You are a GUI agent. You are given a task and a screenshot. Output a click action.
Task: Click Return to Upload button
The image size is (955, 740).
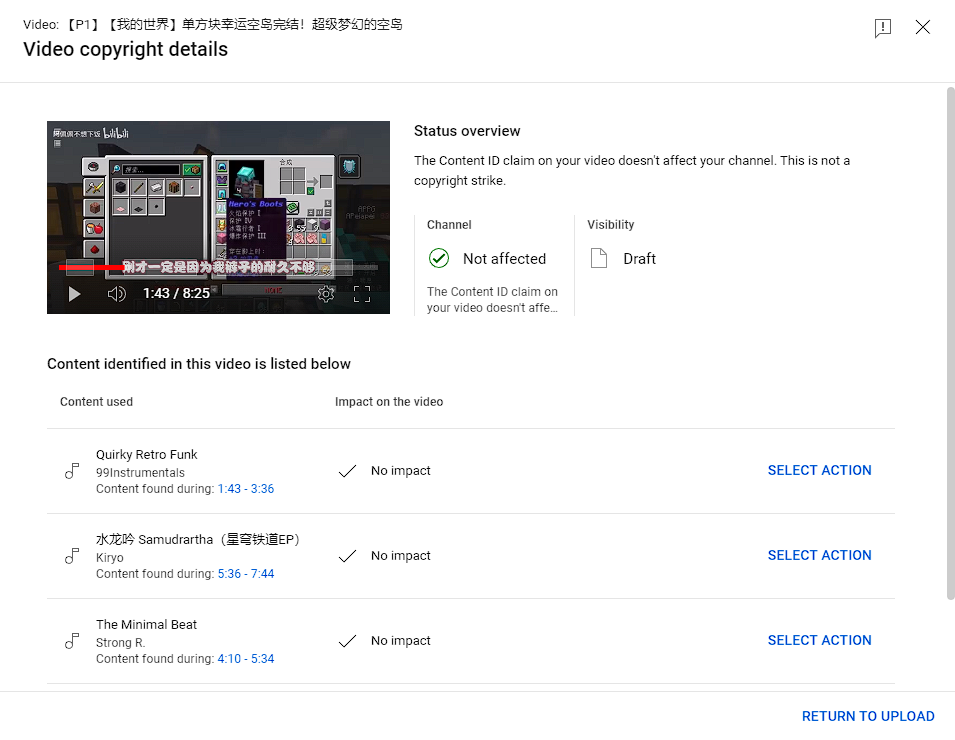pyautogui.click(x=867, y=716)
